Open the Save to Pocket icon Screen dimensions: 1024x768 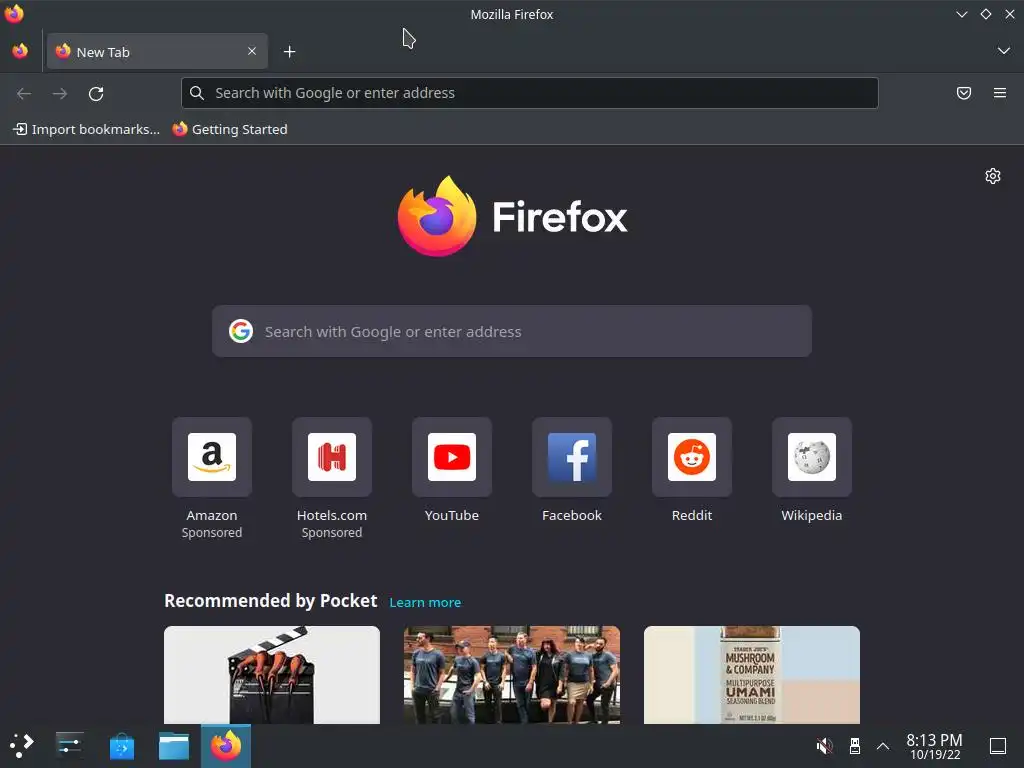click(963, 93)
